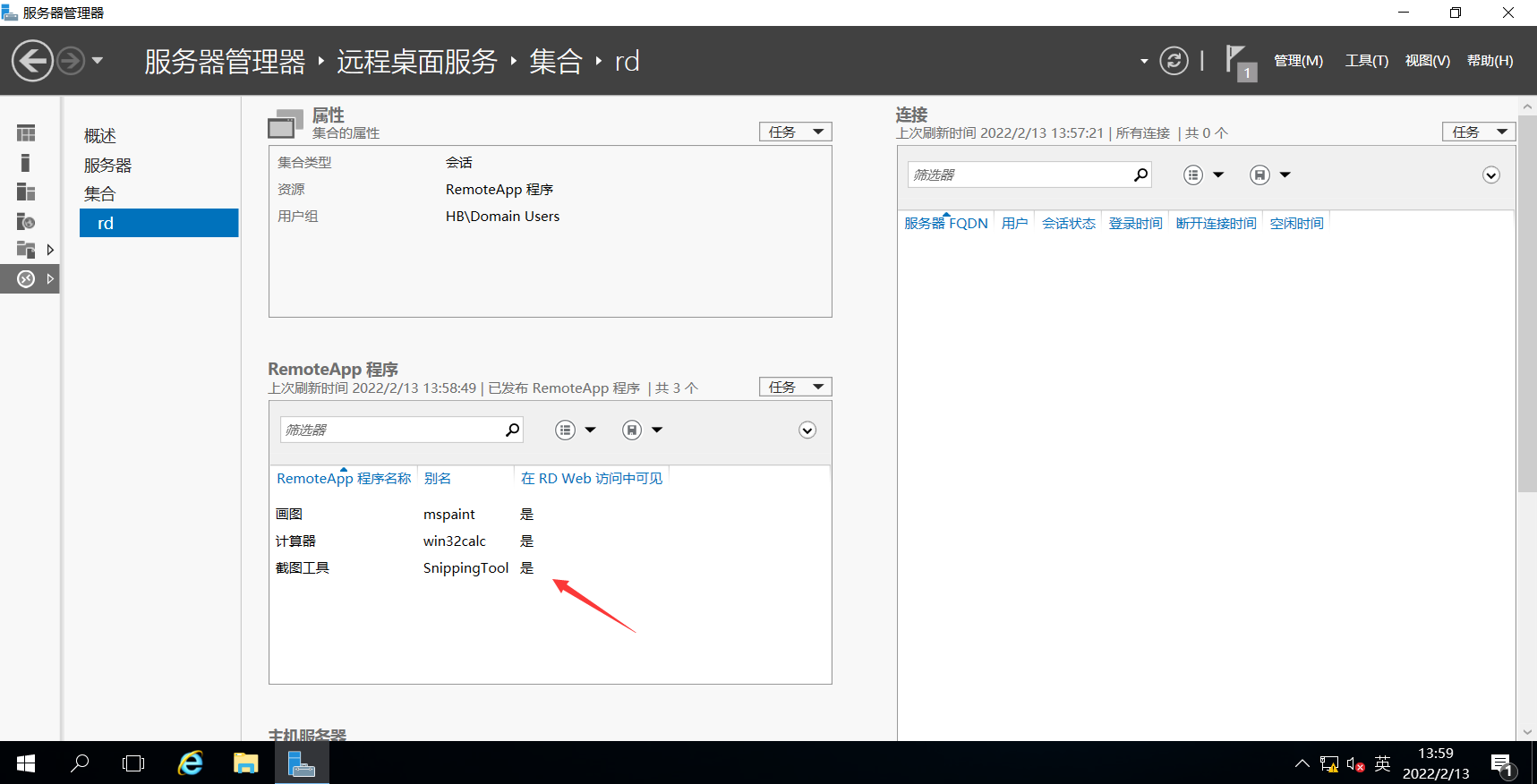Open Task View on the taskbar
1537x784 pixels.
click(133, 763)
